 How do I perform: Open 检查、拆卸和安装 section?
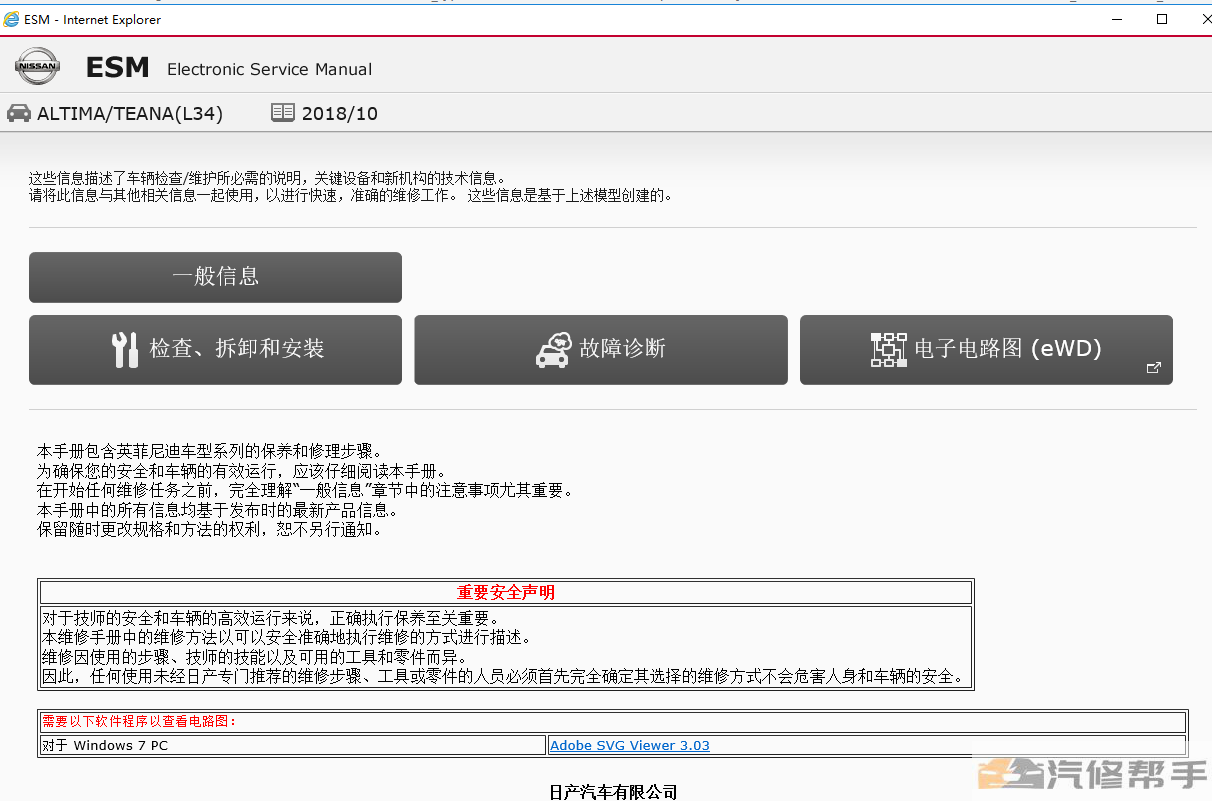215,350
